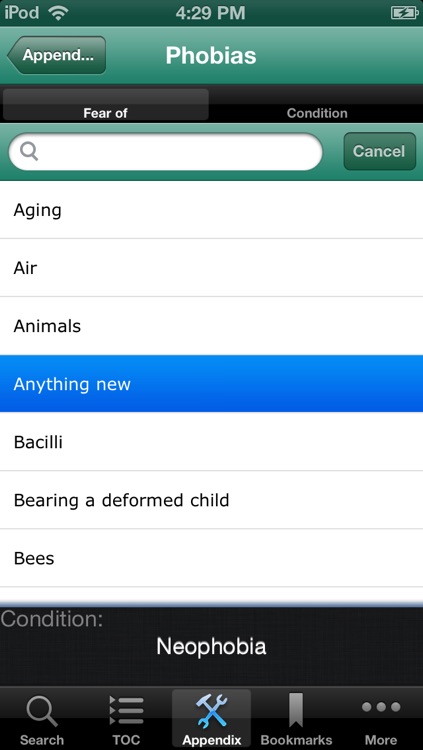The image size is (423, 750).
Task: Tap the magnifier icon in search field
Action: pos(29,151)
